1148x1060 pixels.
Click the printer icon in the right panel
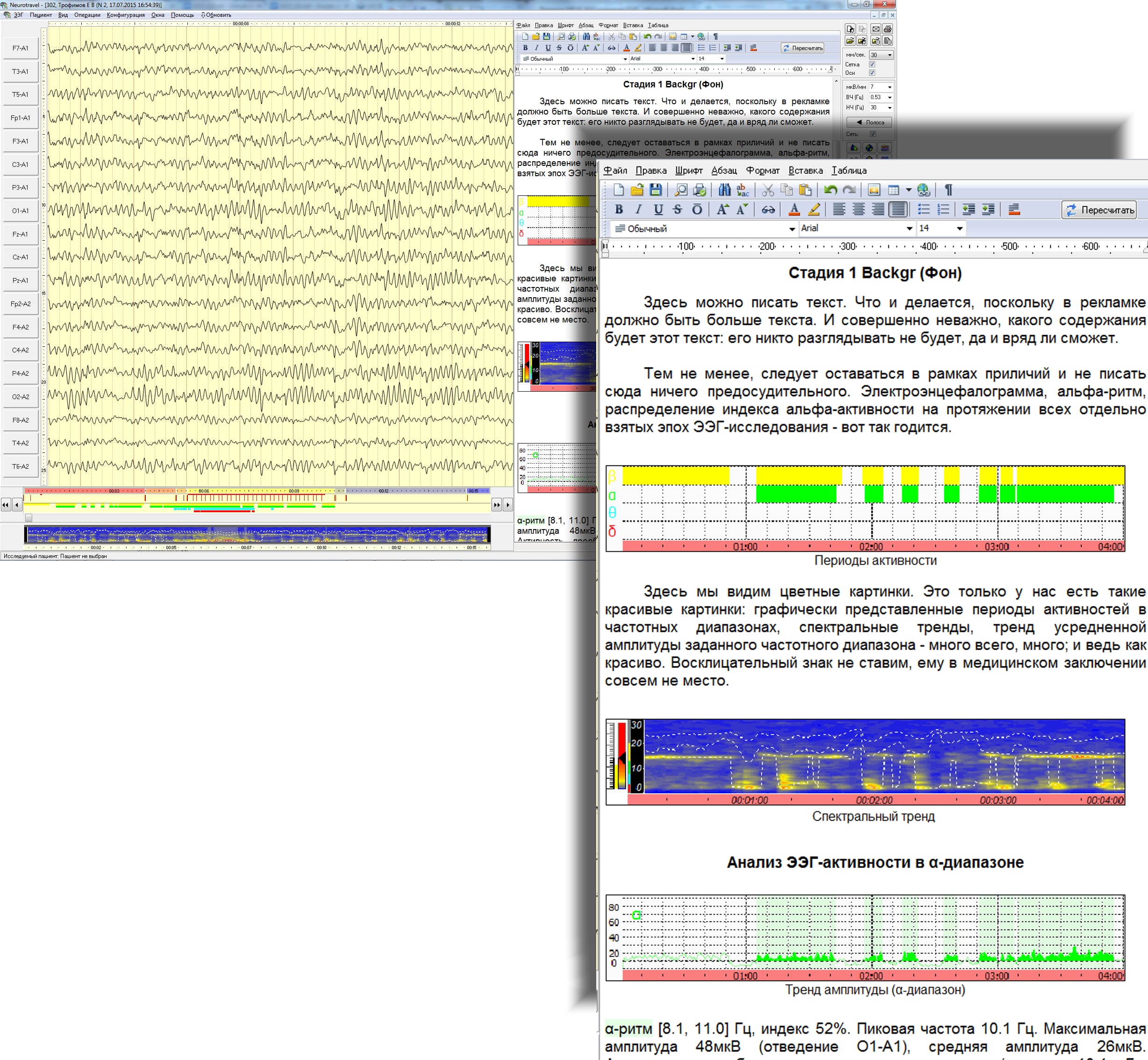[888, 29]
